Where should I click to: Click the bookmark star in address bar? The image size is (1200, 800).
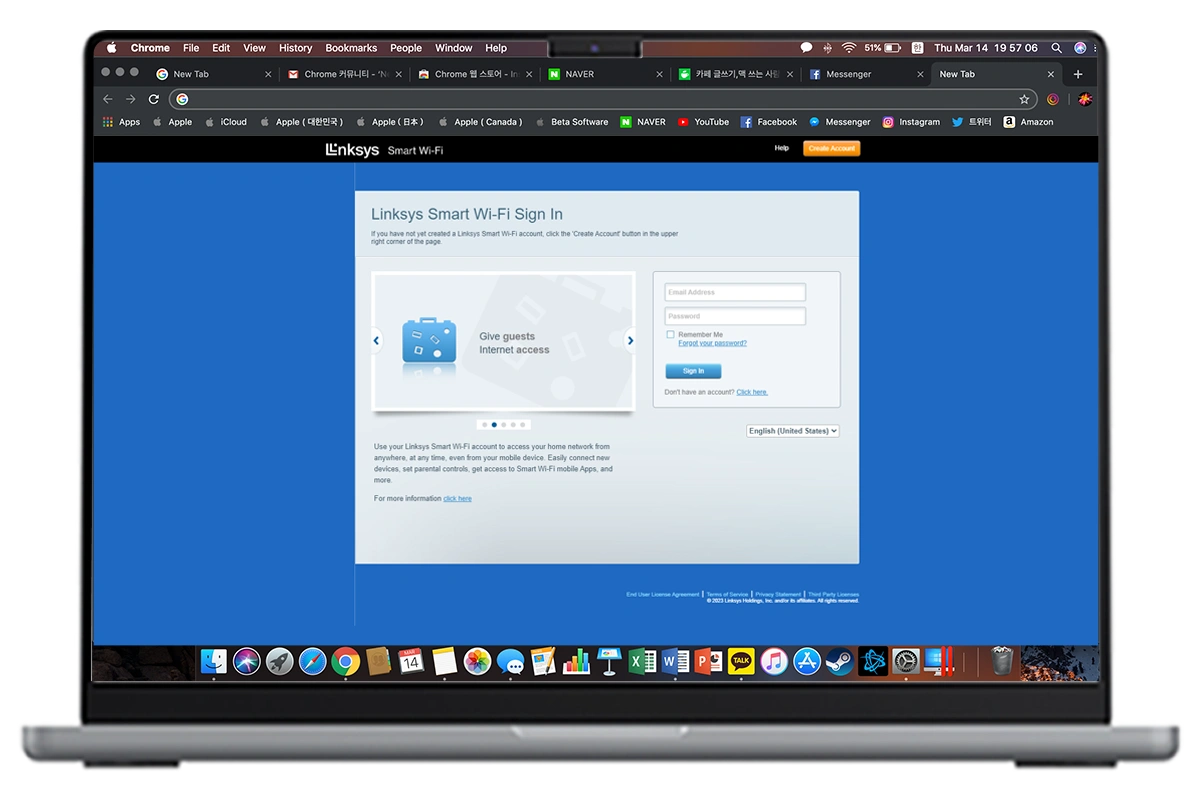point(1024,99)
